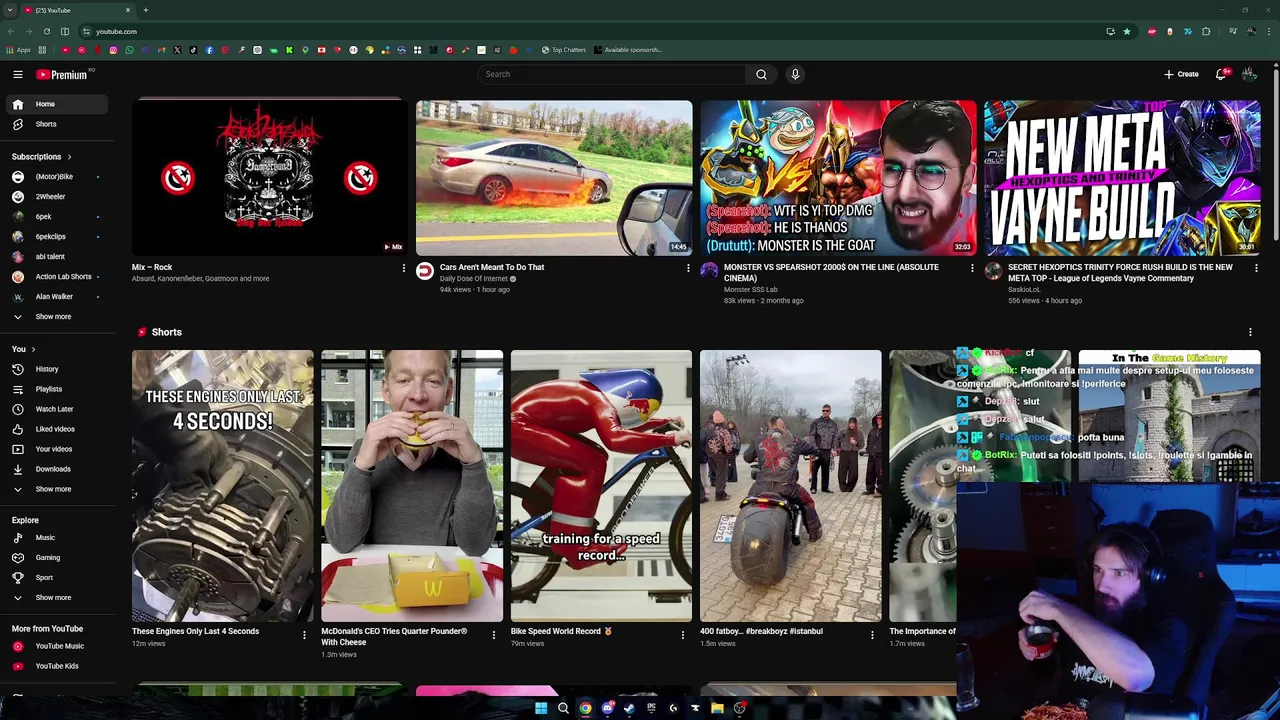Open Daily Dose Of Internet channel avatar
The image size is (1280, 720).
(425, 271)
